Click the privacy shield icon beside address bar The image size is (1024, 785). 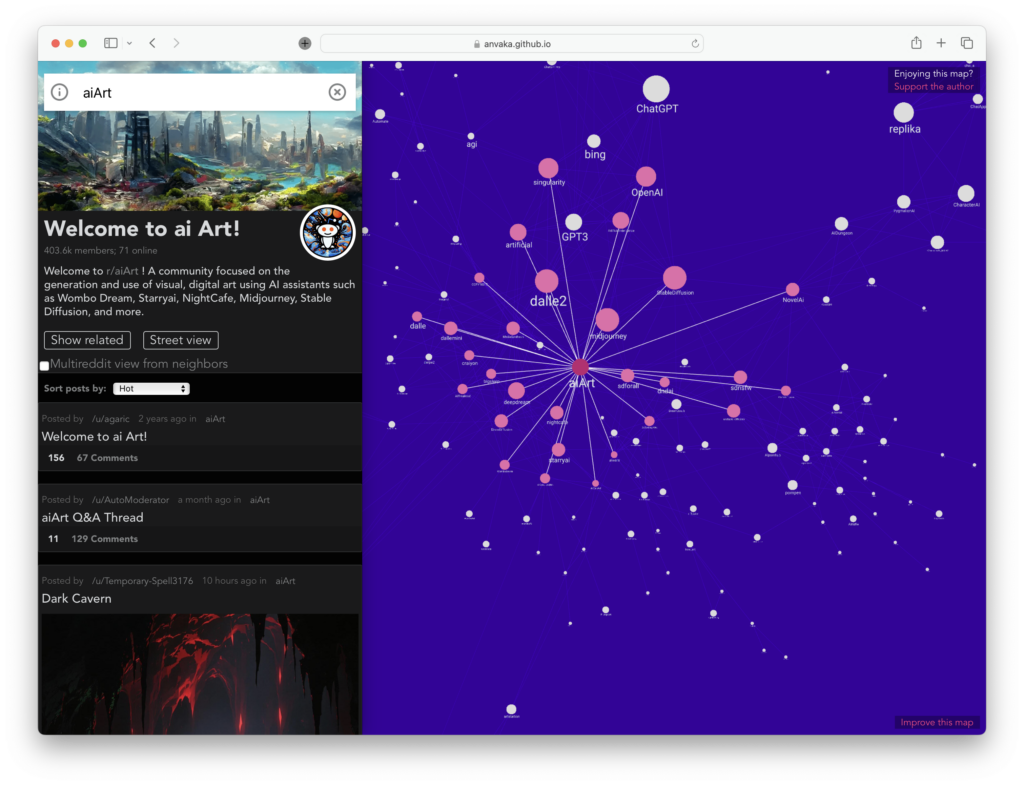(305, 43)
